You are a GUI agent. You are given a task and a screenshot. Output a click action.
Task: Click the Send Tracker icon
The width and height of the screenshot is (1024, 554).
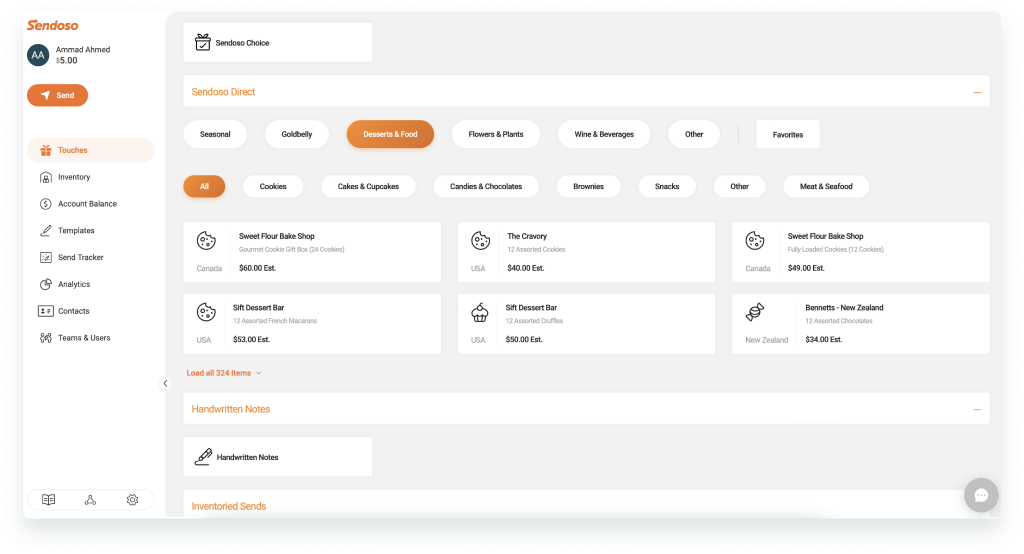[x=46, y=257]
